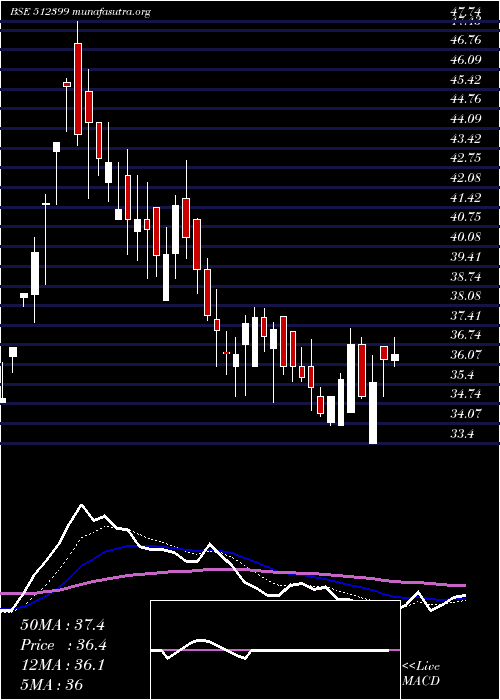Click the 5MA : 36 readout
The height and width of the screenshot is (700, 500).
pyautogui.click(x=52, y=684)
